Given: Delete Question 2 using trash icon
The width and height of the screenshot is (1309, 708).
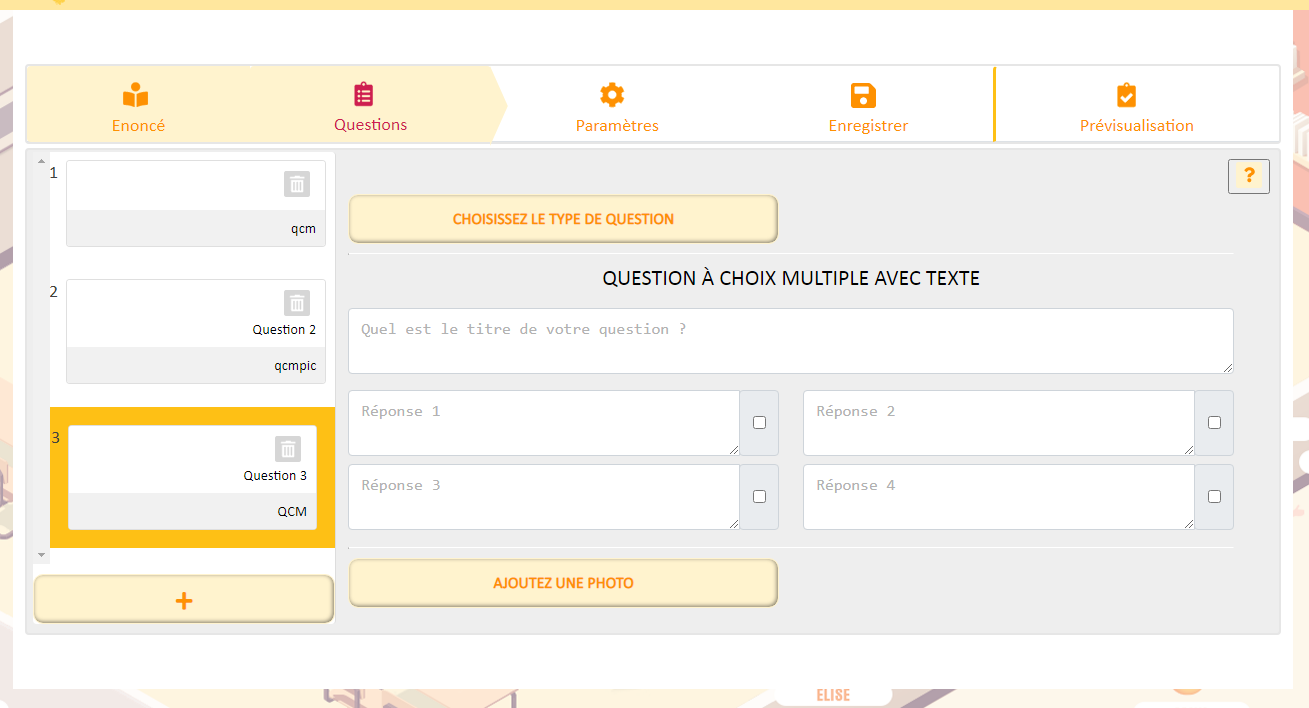Looking at the screenshot, I should pos(297,303).
